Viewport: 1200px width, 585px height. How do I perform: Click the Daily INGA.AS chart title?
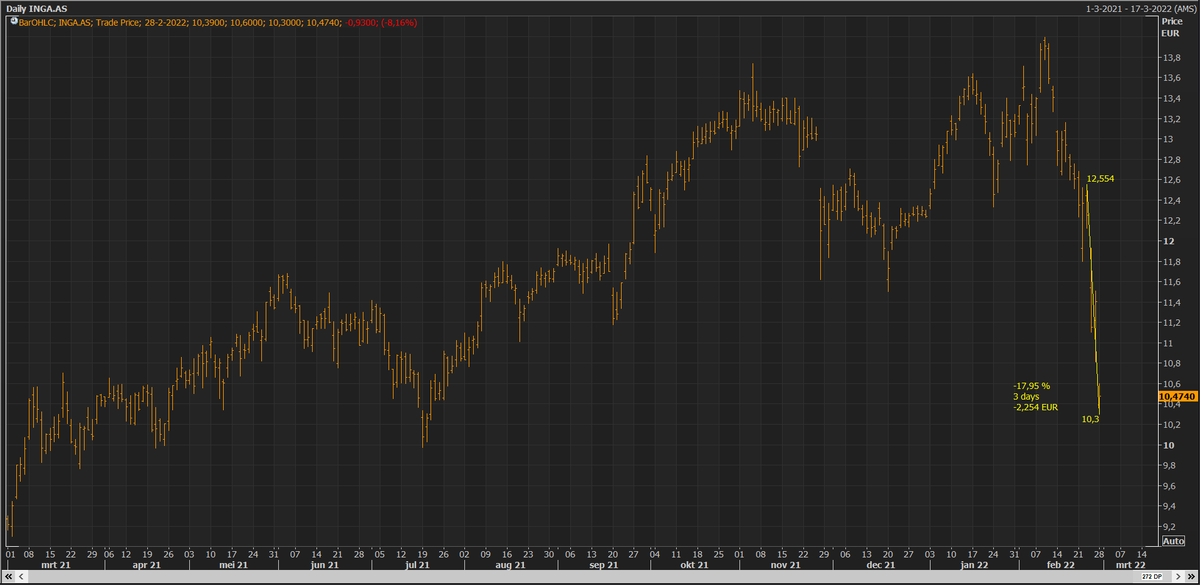[37, 8]
